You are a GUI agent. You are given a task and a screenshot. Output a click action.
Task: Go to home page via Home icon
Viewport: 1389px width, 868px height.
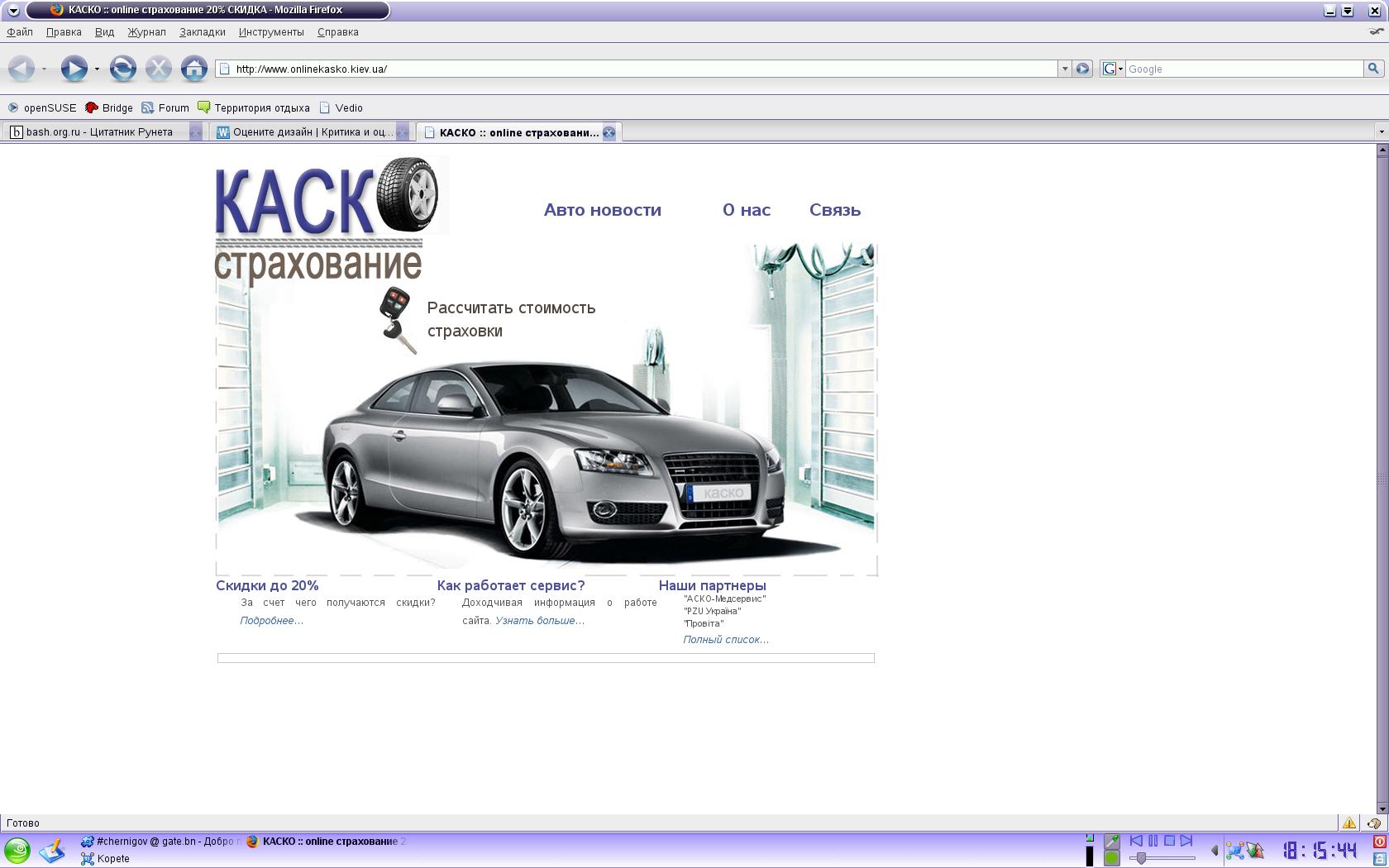point(194,69)
